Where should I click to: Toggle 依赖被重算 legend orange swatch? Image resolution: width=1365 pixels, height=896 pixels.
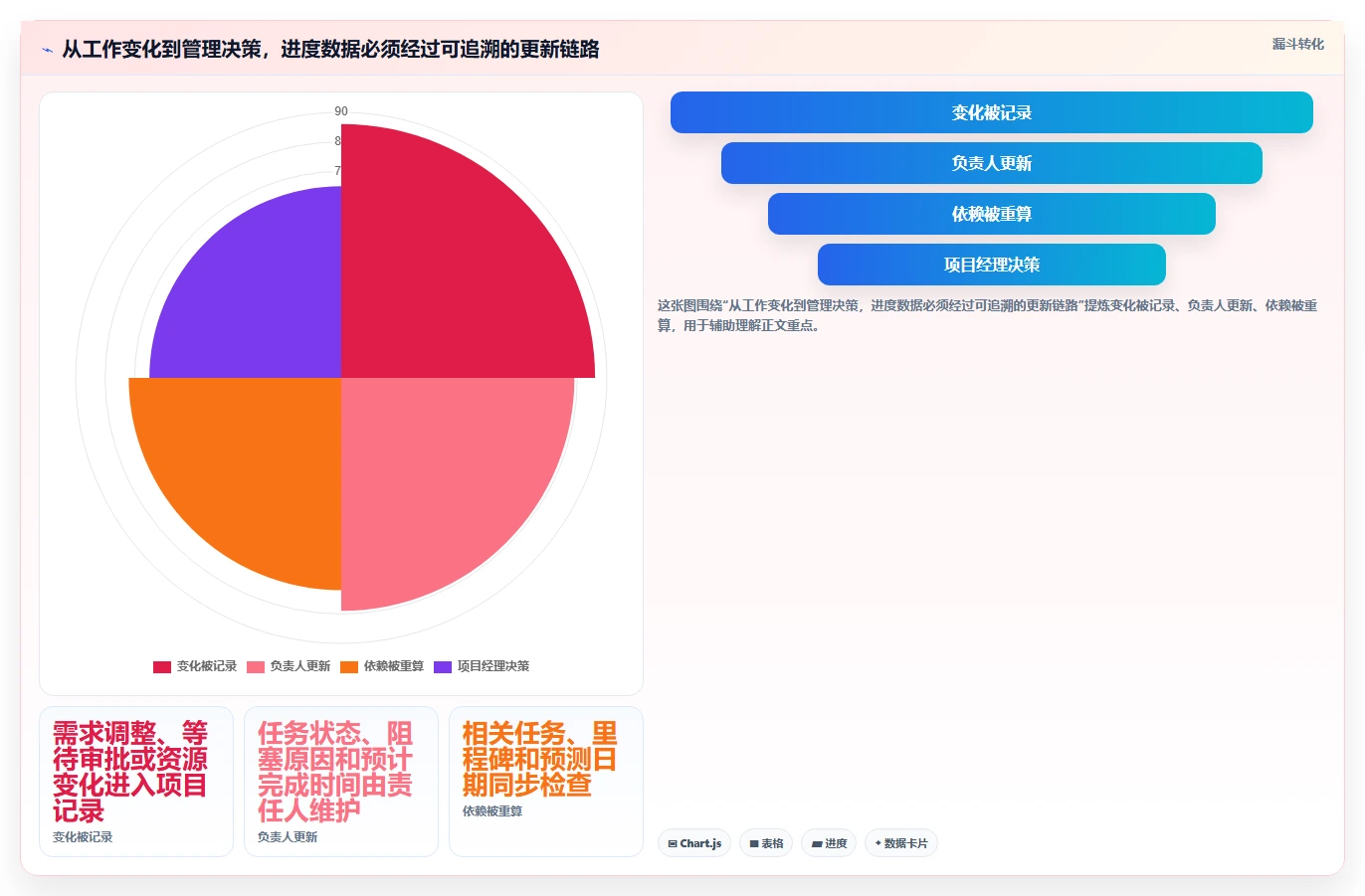349,666
